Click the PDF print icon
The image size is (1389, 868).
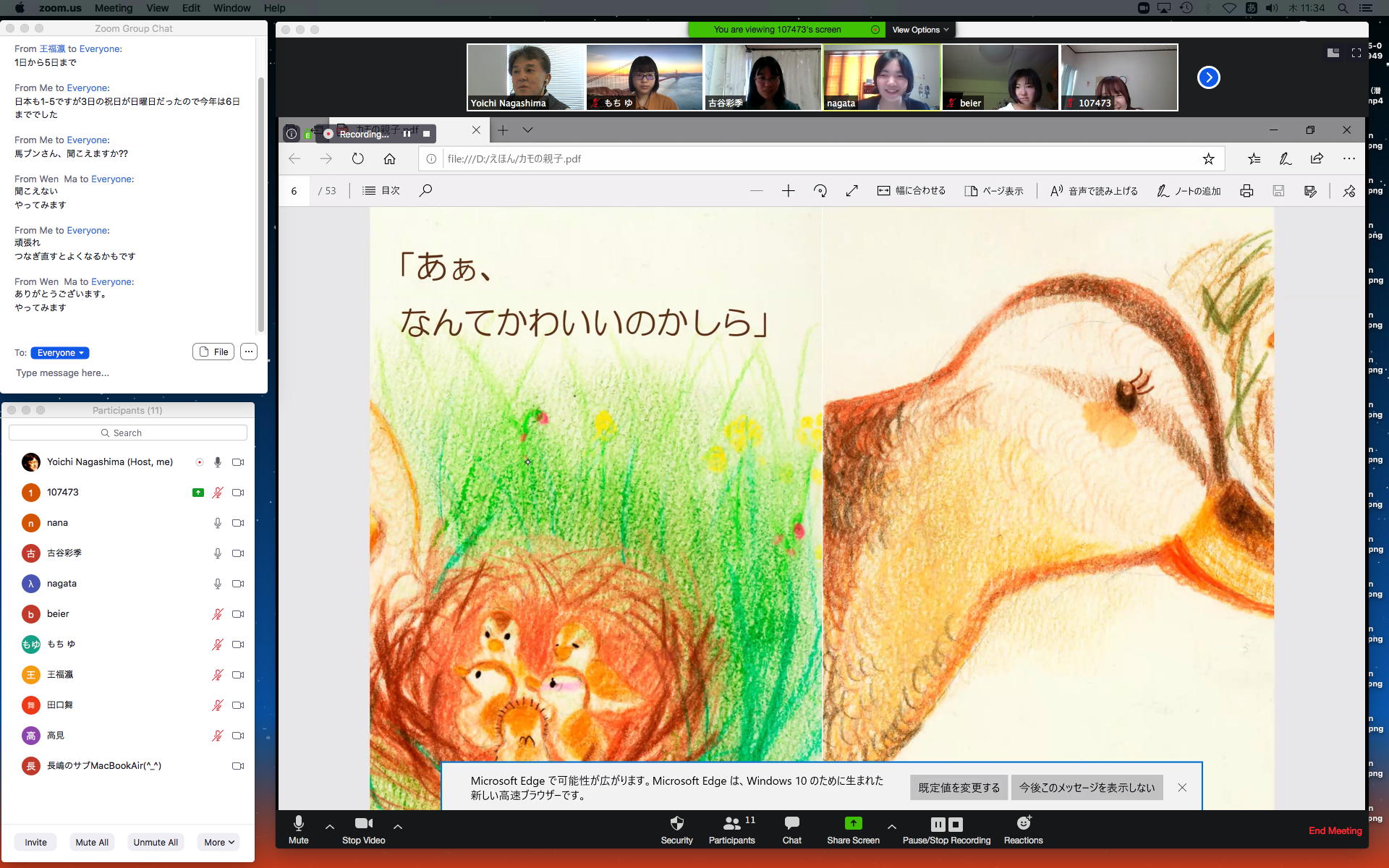coord(1246,190)
